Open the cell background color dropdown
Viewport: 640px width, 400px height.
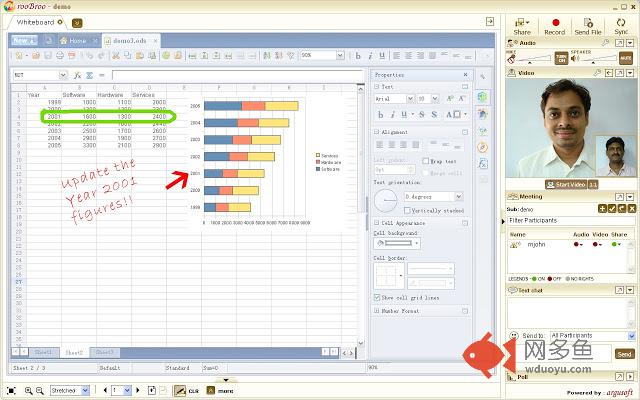click(x=416, y=243)
